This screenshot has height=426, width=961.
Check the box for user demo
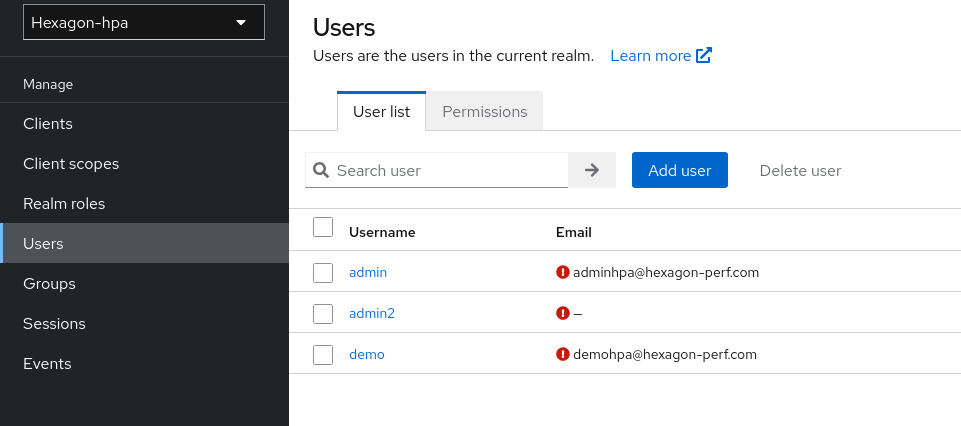click(323, 354)
